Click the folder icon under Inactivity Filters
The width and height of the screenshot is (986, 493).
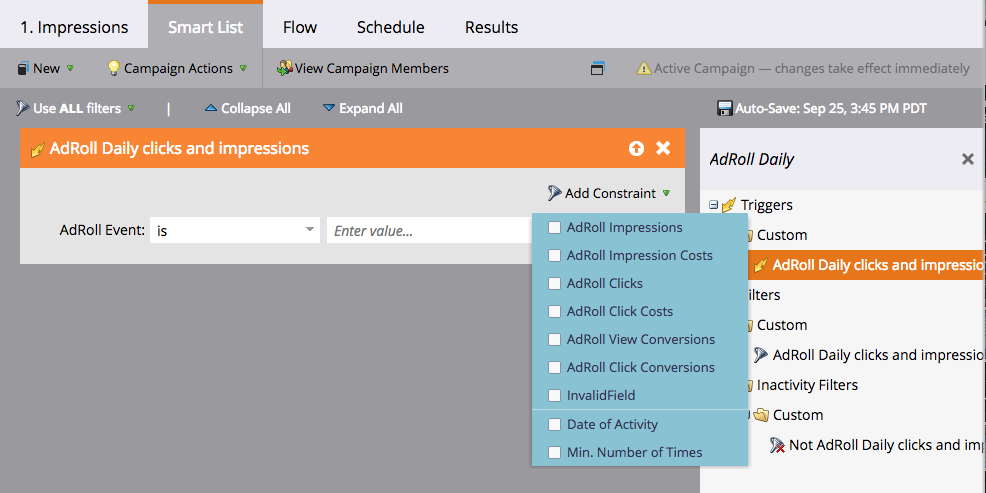click(x=762, y=415)
